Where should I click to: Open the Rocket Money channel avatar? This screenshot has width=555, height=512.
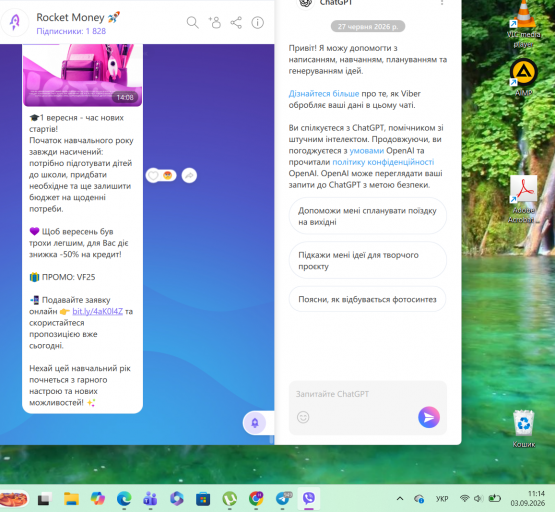[x=15, y=22]
